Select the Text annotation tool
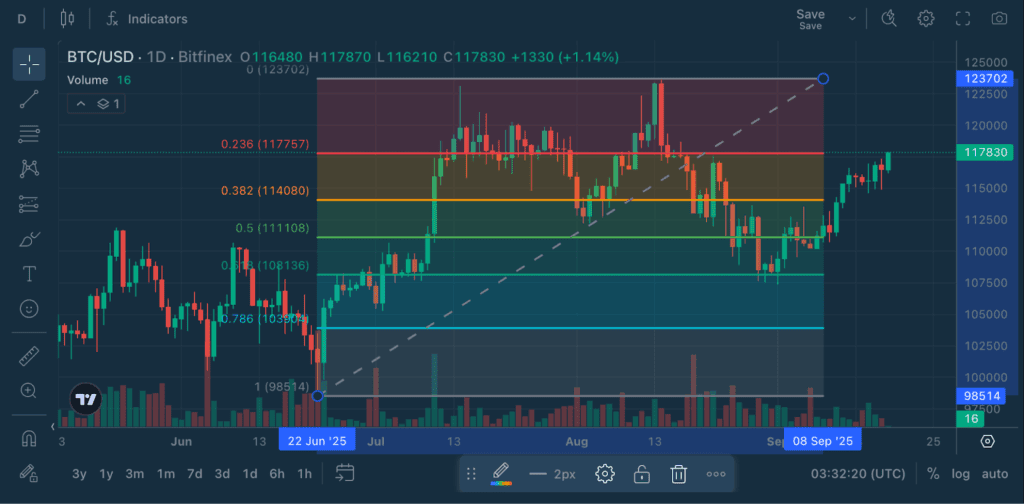The width and height of the screenshot is (1024, 504). (29, 274)
